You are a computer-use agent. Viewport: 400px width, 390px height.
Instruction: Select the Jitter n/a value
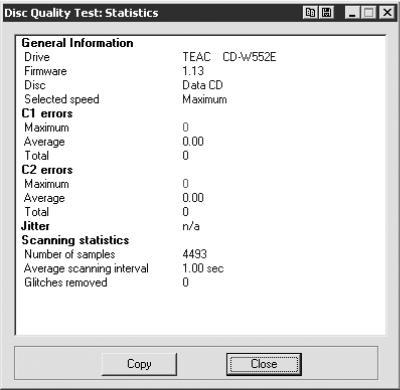coord(191,226)
